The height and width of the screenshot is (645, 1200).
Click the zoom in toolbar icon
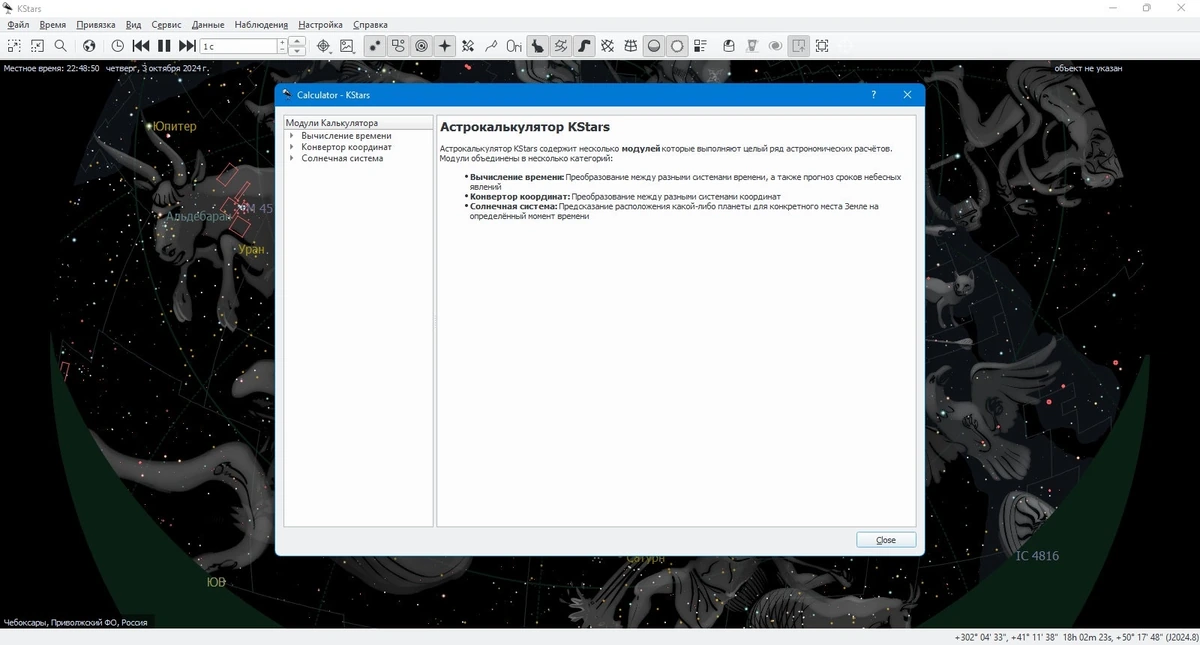click(x=14, y=46)
